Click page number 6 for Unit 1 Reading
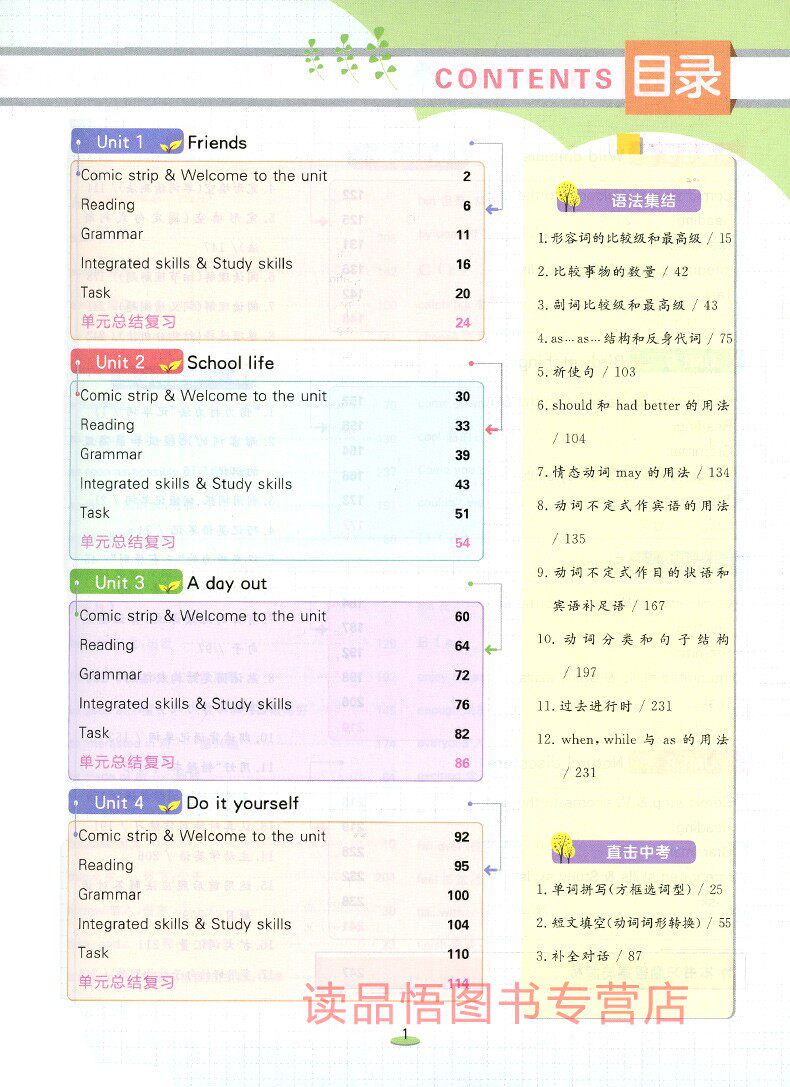This screenshot has height=1087, width=790. coord(467,206)
